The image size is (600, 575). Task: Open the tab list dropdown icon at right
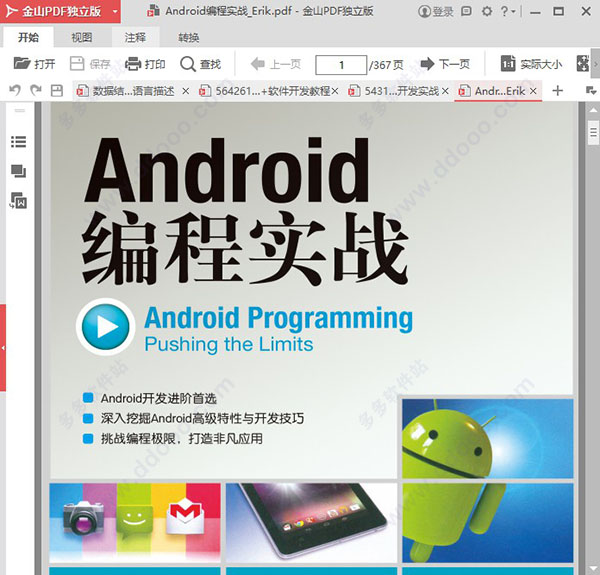[x=591, y=91]
